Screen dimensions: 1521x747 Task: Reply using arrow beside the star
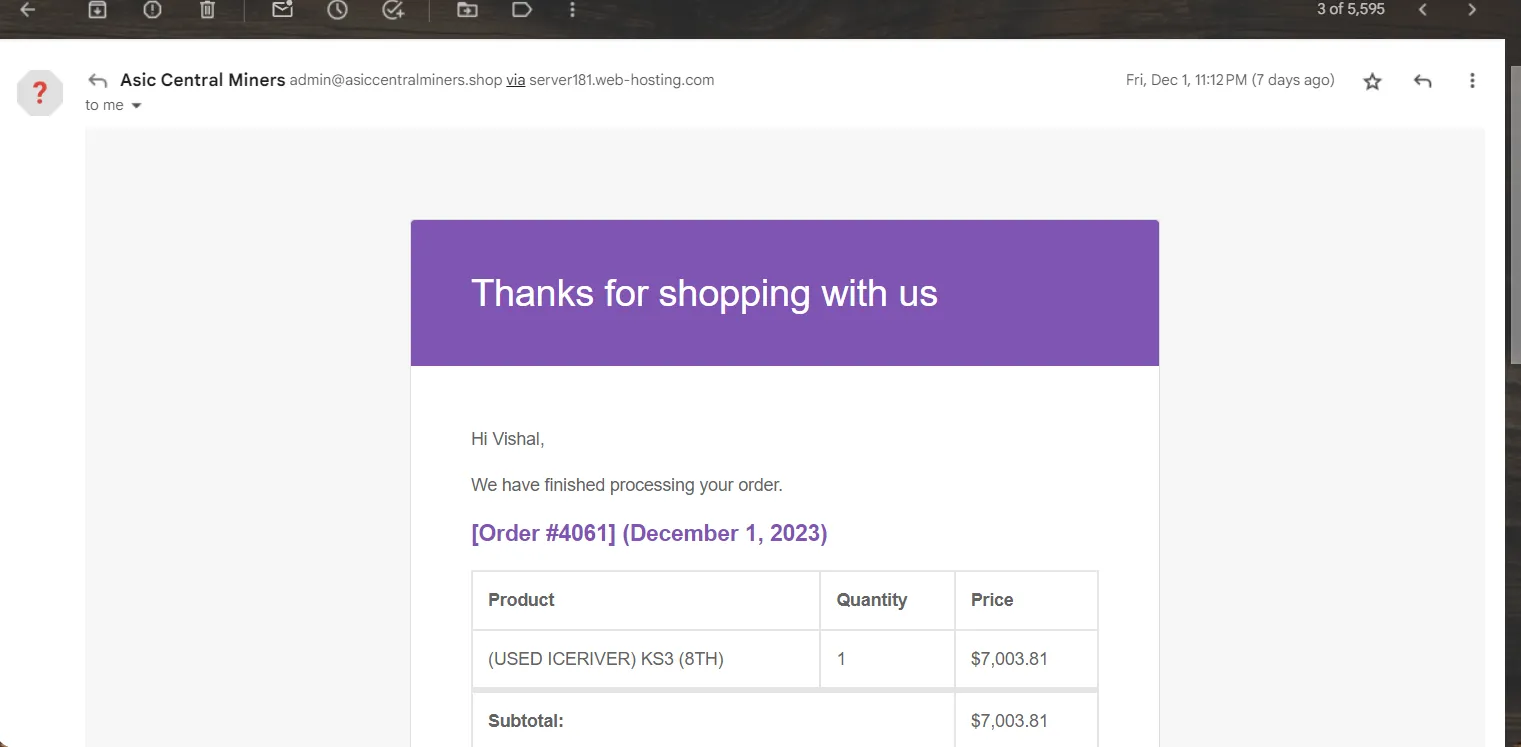(1423, 81)
